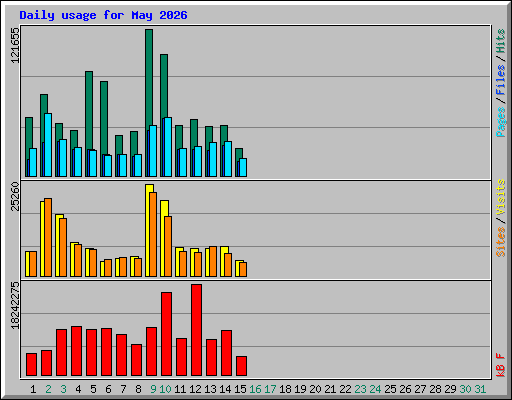
Task: Click day 10 on the x-axis
Action: tap(165, 389)
